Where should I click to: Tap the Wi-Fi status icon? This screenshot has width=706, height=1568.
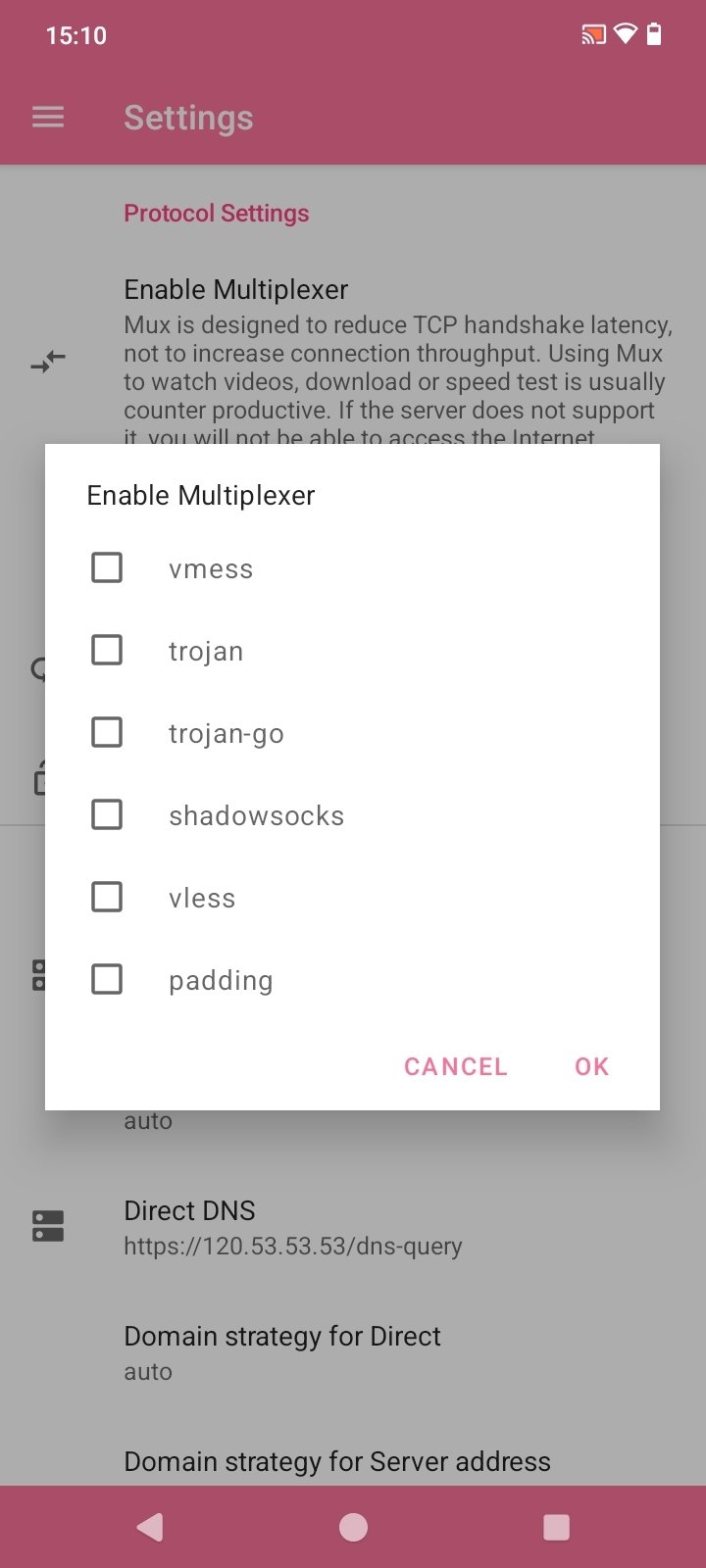pyautogui.click(x=625, y=35)
